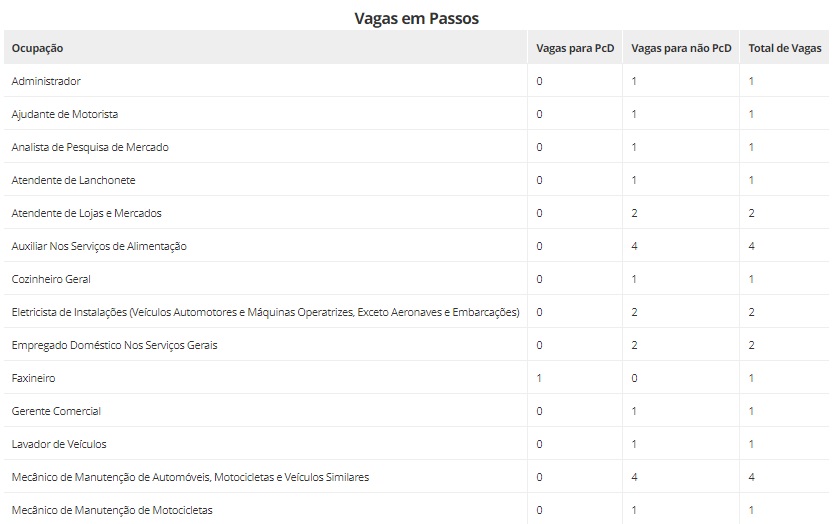Click the Total de Vagas column header

(784, 49)
